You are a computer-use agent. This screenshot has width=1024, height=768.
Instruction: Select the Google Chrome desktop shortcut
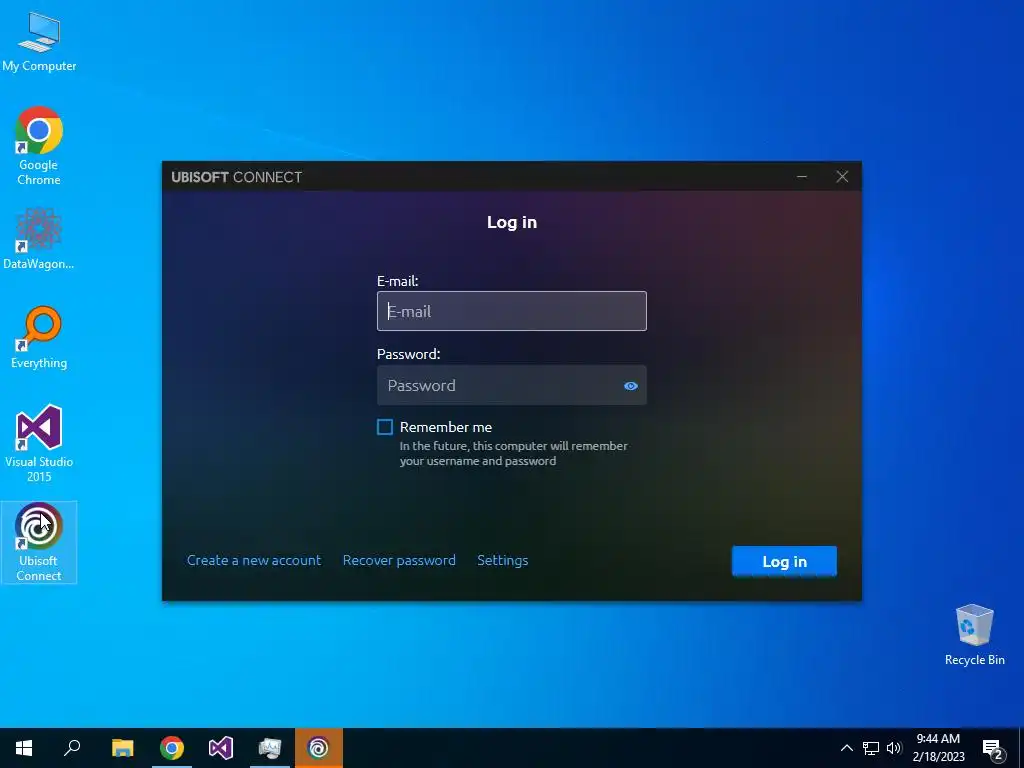[x=39, y=146]
